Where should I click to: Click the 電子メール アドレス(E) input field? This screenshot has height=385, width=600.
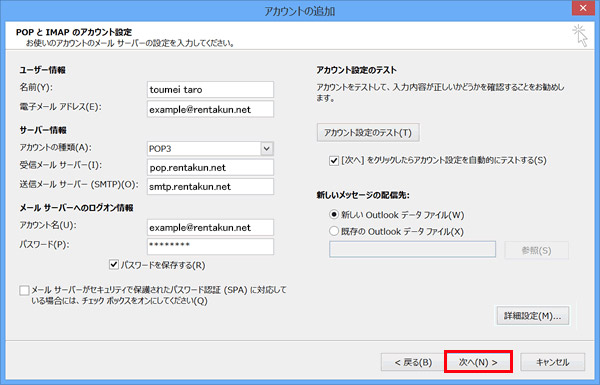[x=210, y=109]
